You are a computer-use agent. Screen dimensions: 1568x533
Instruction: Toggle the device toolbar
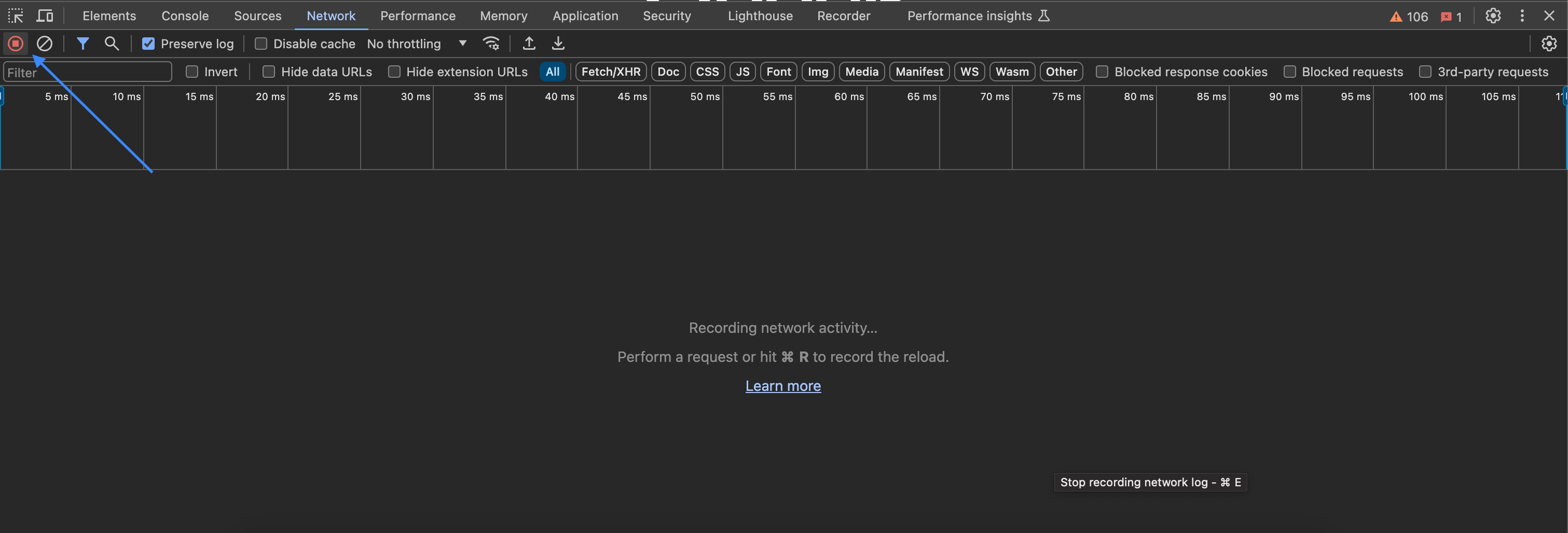click(45, 16)
